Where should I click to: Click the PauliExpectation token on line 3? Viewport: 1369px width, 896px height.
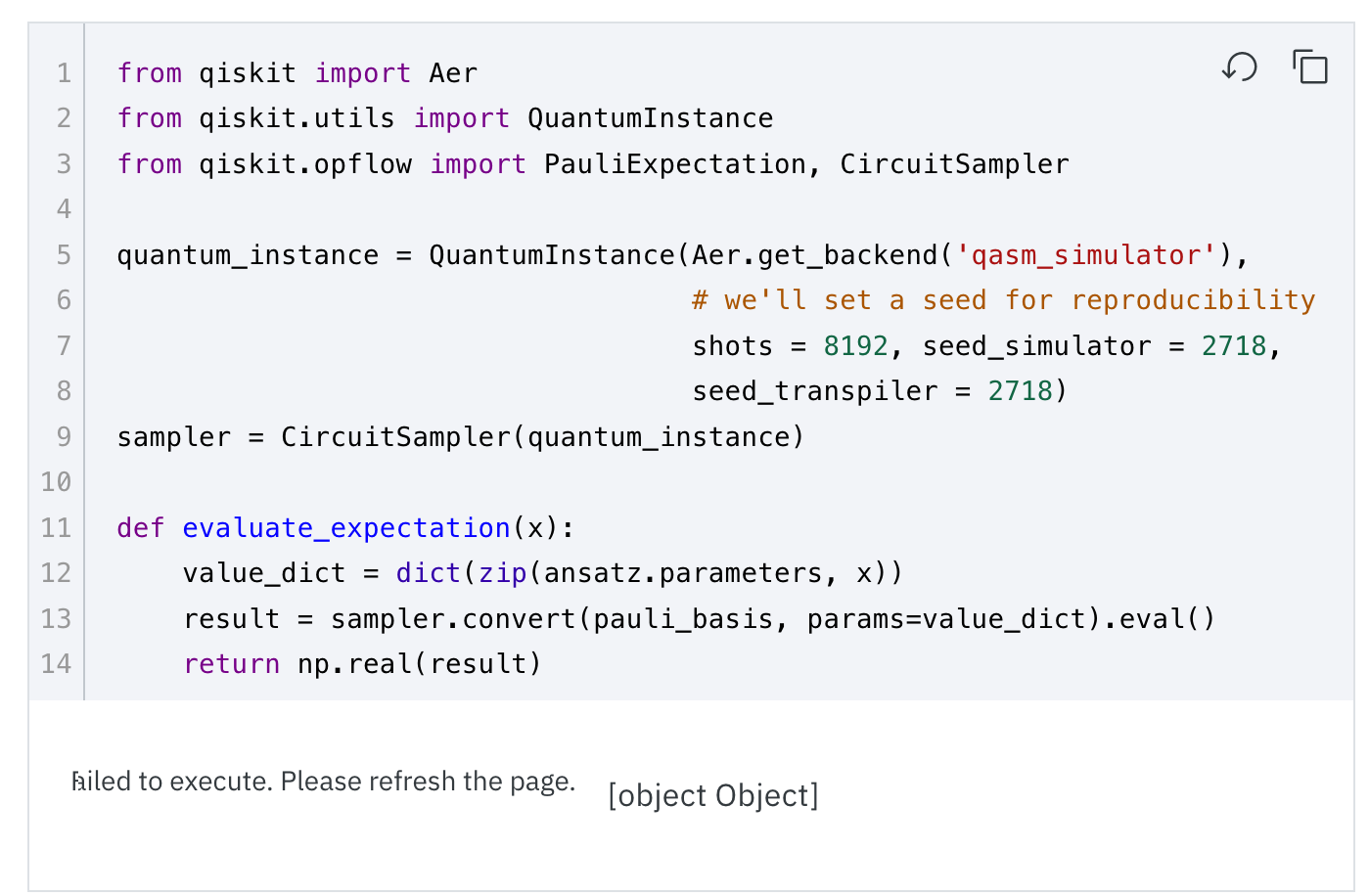(673, 163)
